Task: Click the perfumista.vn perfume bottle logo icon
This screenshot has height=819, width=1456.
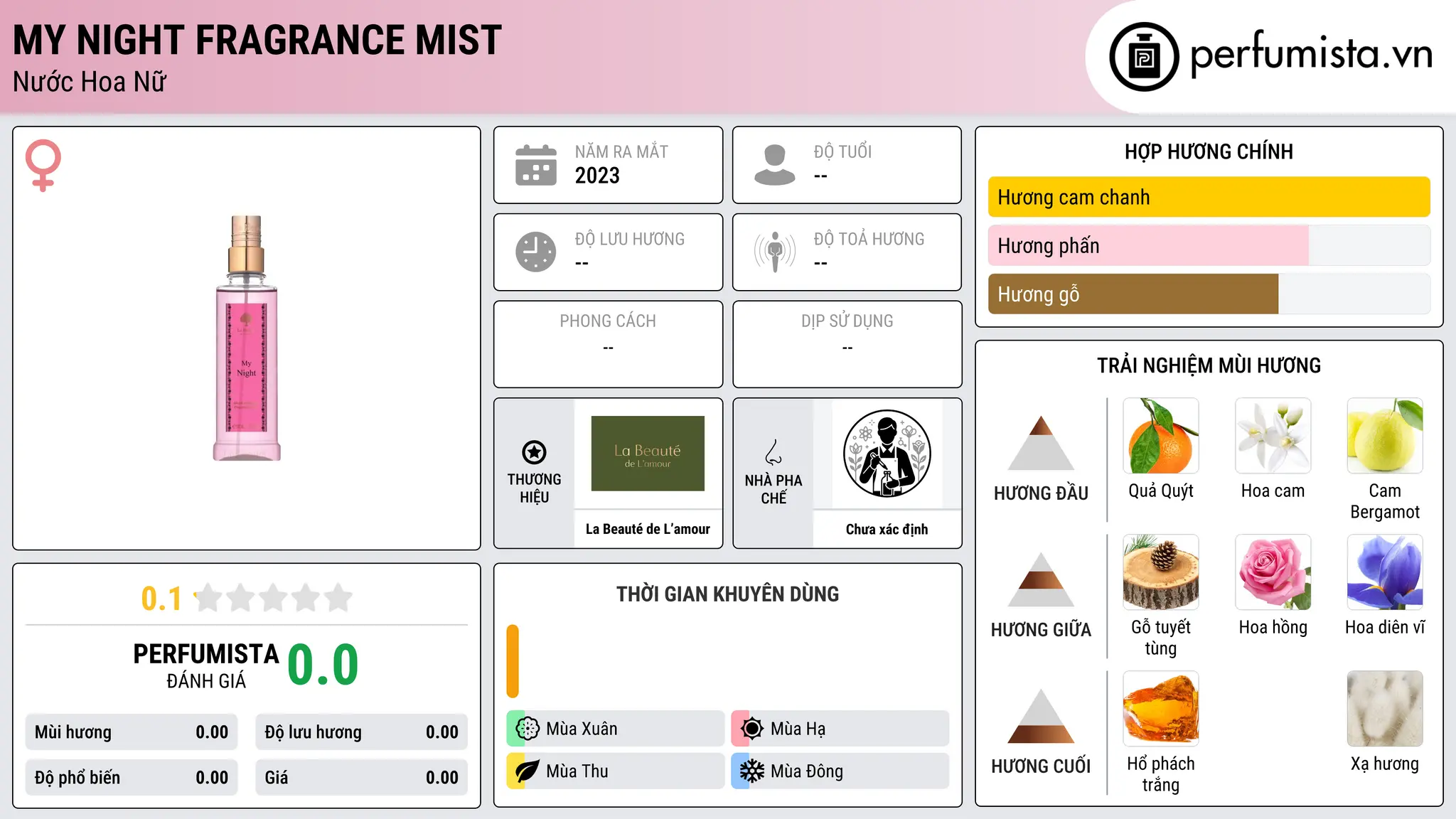Action: click(x=1144, y=57)
